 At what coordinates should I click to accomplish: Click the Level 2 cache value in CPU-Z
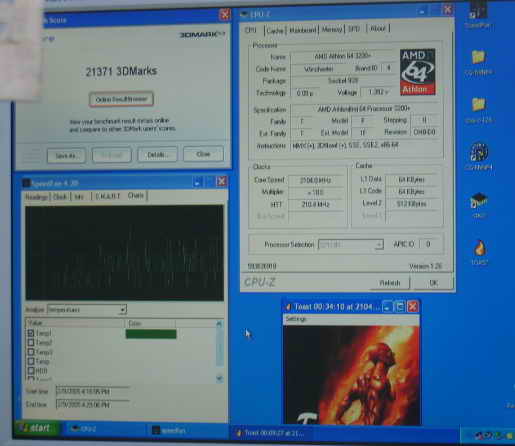pyautogui.click(x=411, y=204)
